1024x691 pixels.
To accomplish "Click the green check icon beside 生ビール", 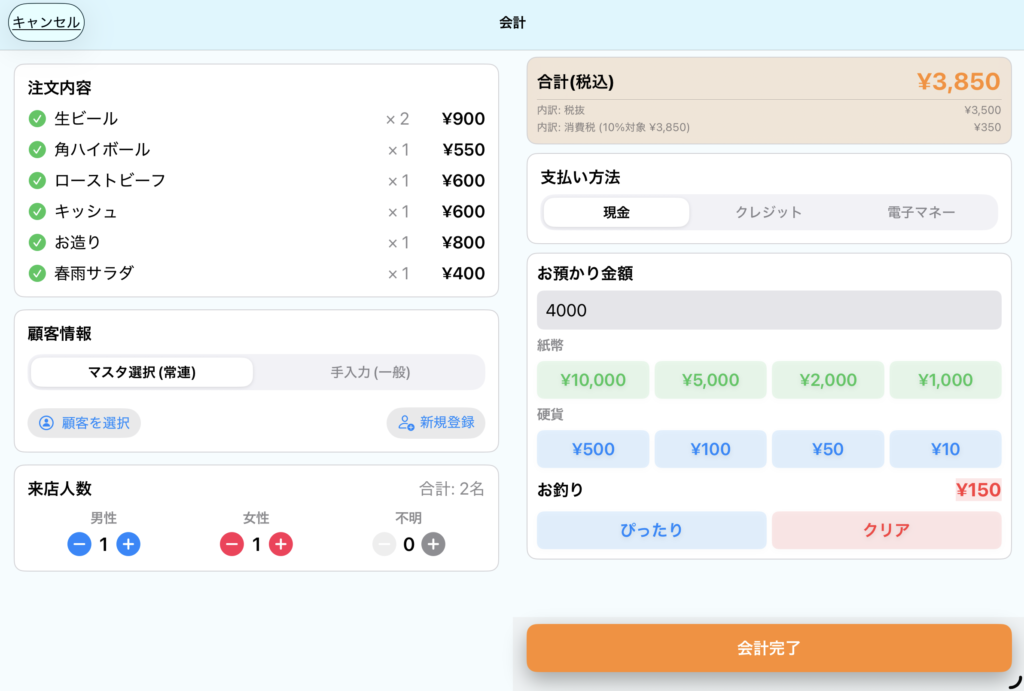I will tap(37, 119).
